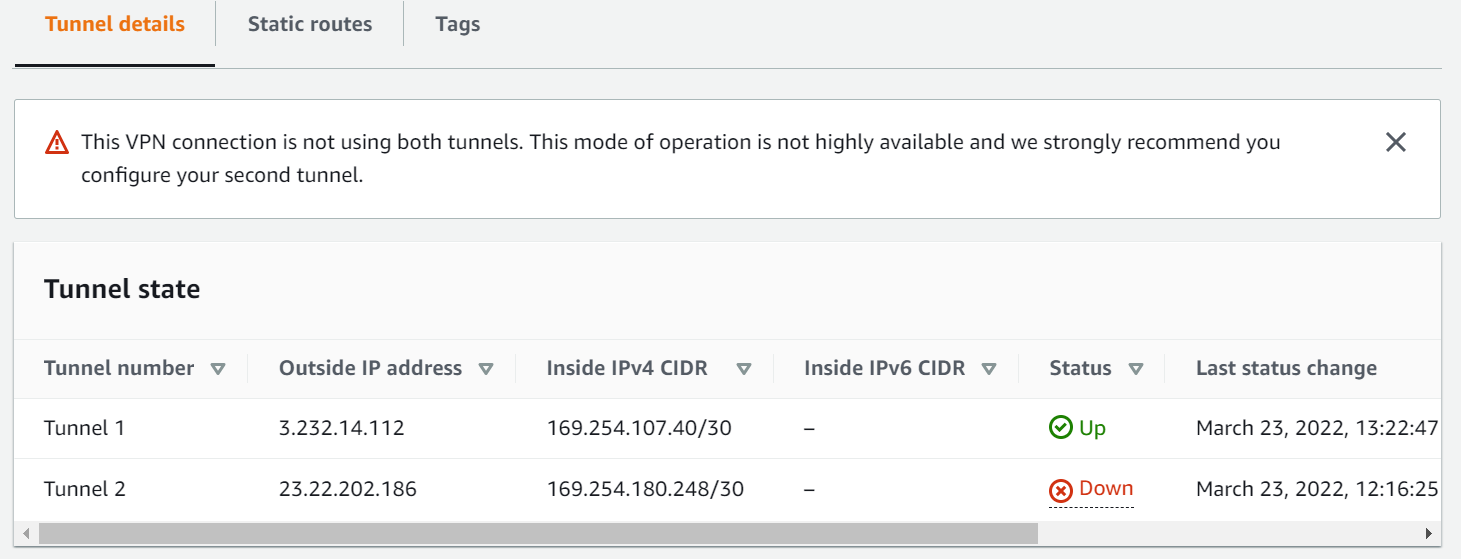Click the Up status text for Tunnel 1
Image resolution: width=1461 pixels, height=559 pixels.
pos(1092,428)
